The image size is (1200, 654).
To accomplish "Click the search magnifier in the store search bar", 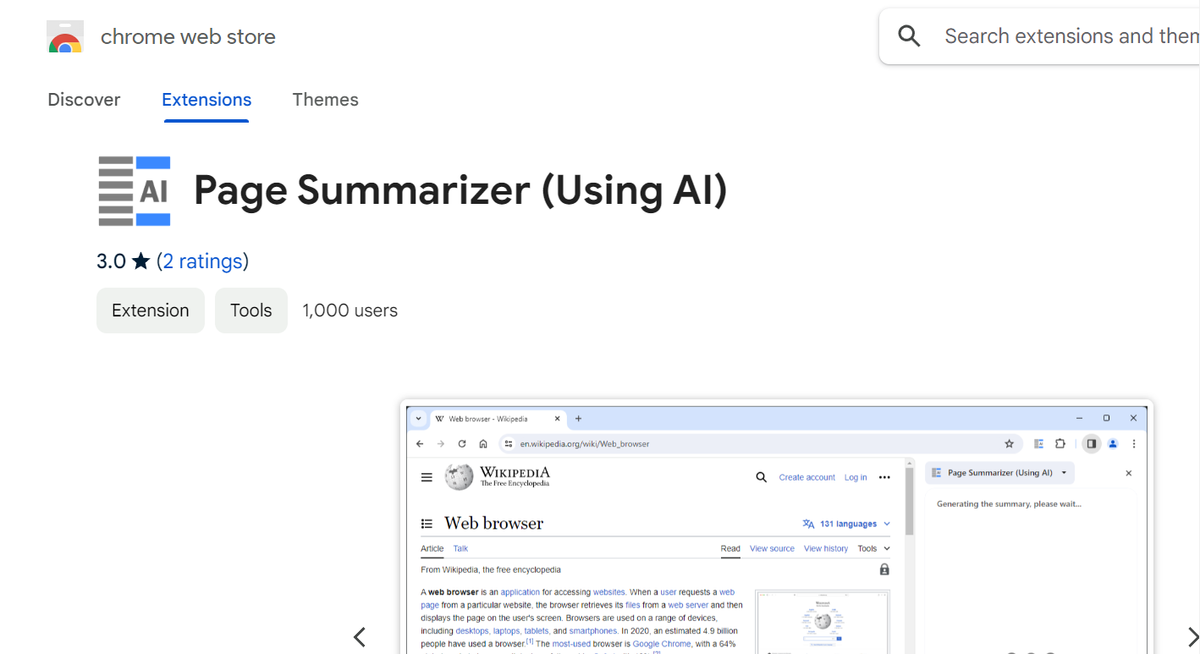I will [909, 35].
